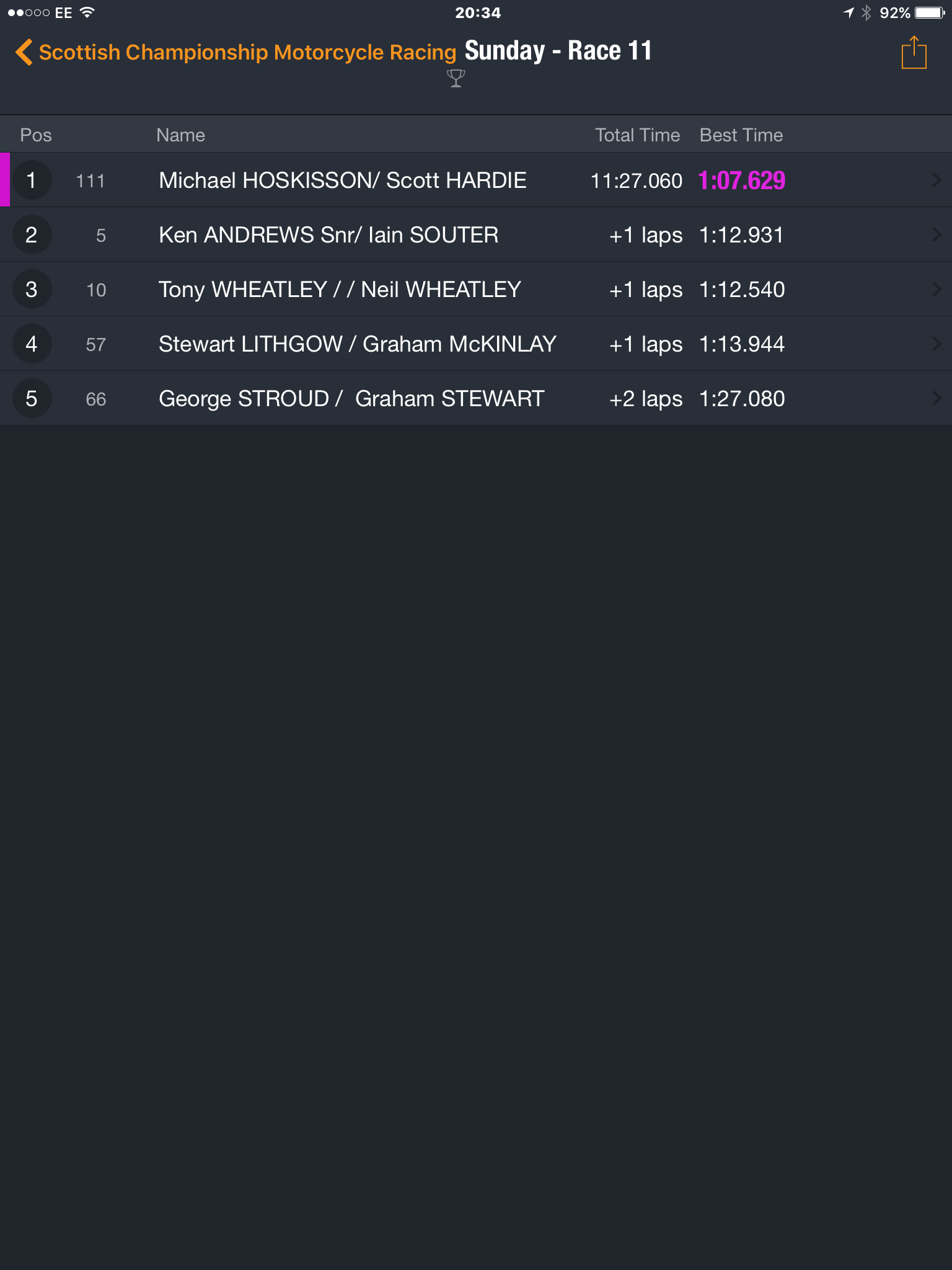Tap the Wi-Fi icon in status bar
The width and height of the screenshot is (952, 1270).
coord(87,12)
